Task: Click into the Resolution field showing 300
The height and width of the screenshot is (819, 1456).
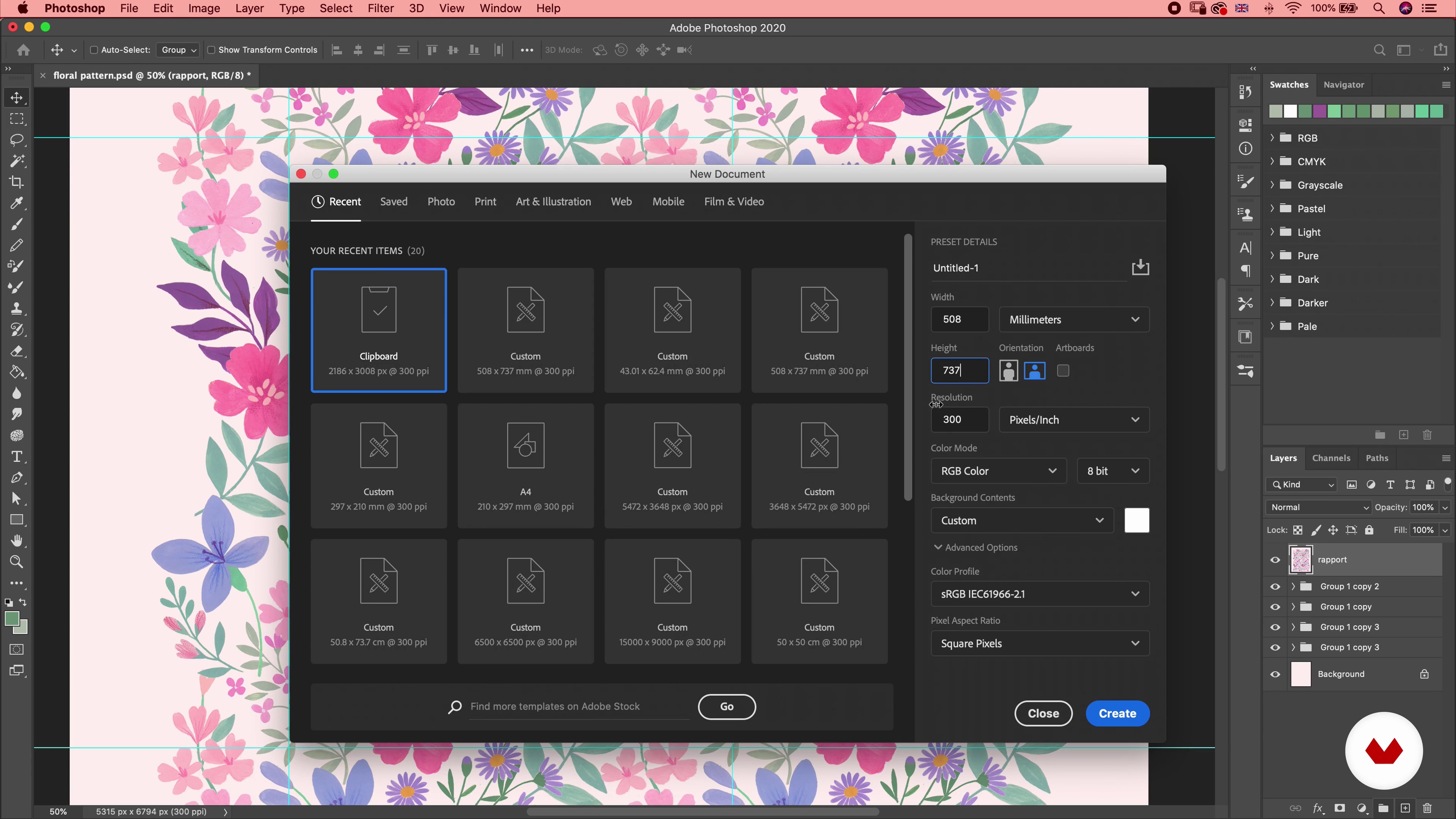Action: point(960,419)
